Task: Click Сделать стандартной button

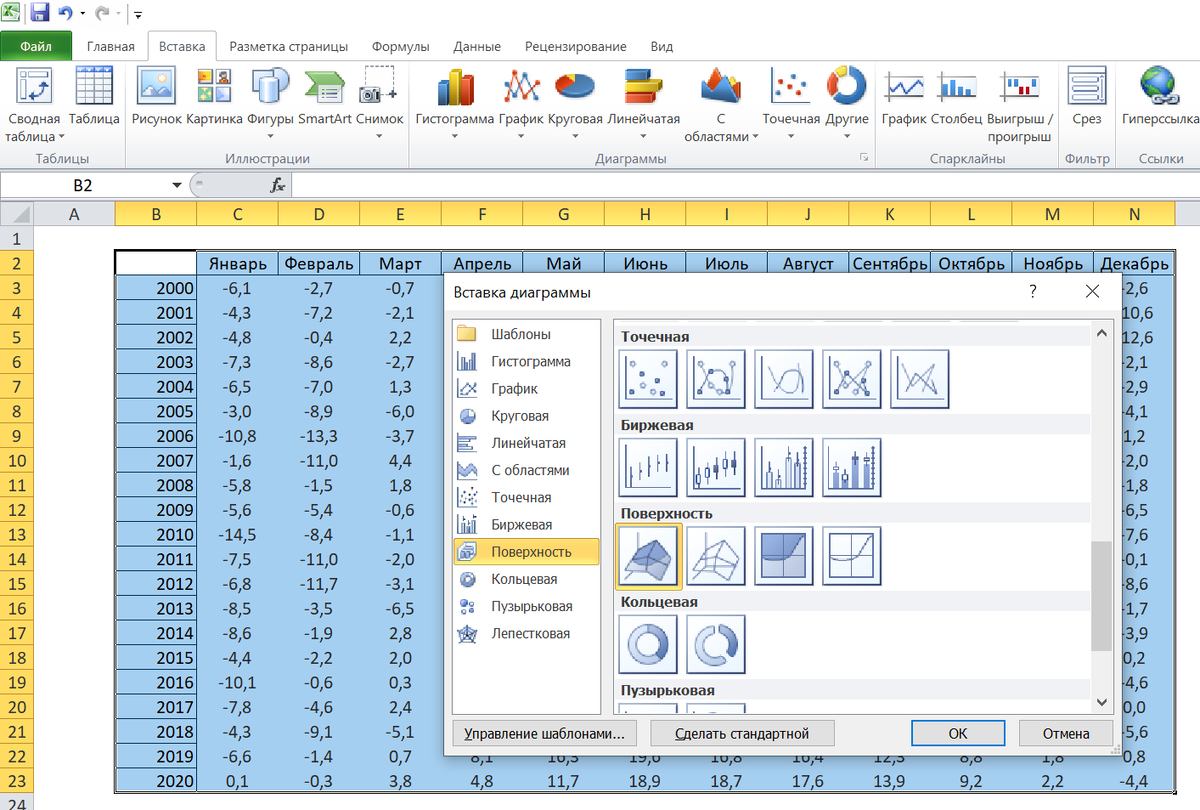Action: point(741,733)
